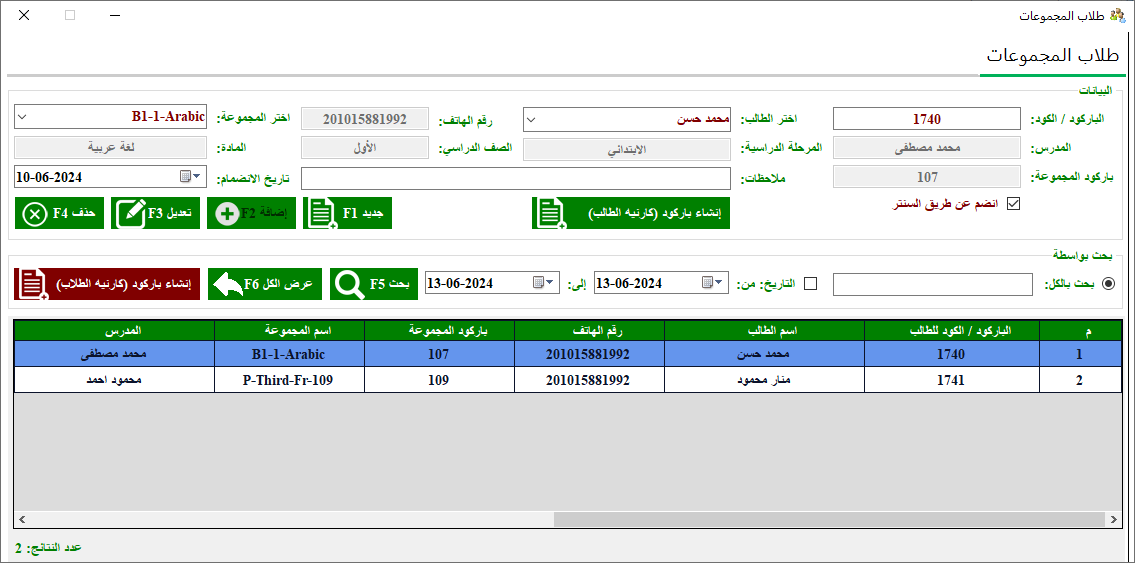
Task: Click the edit (تعديل F3) pencil icon
Action: (131, 214)
